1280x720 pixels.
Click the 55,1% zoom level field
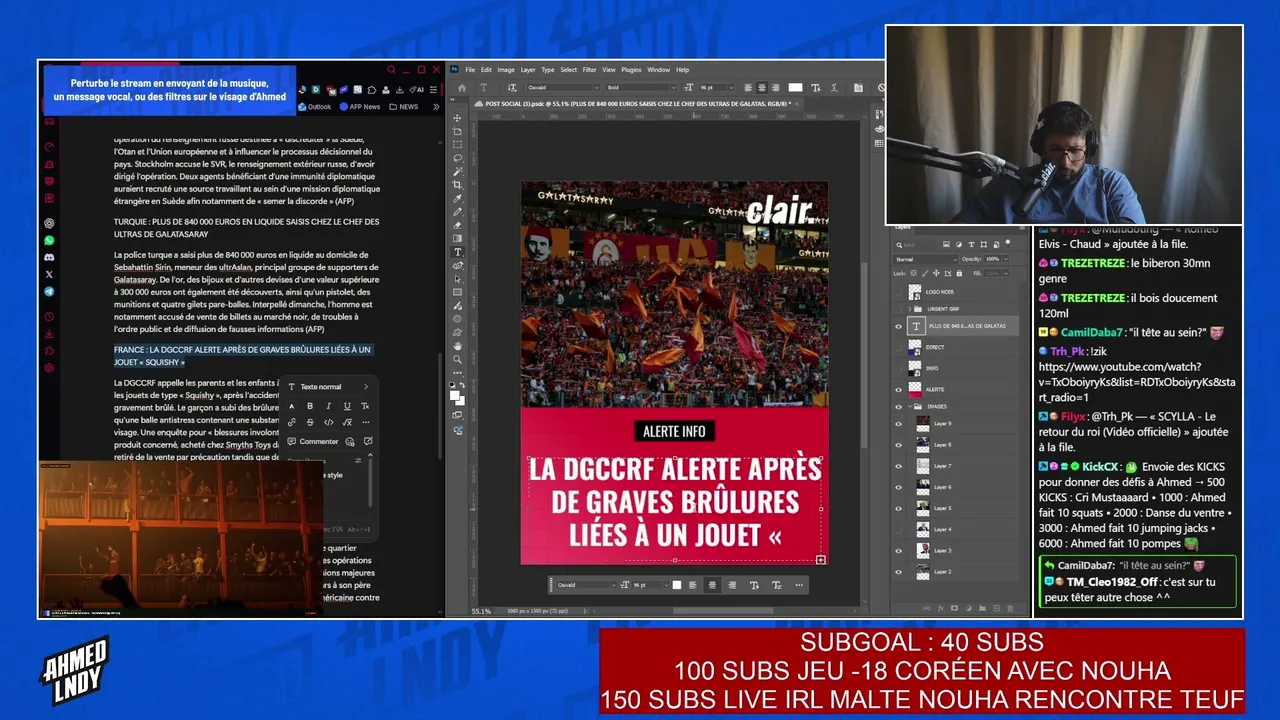coord(481,612)
